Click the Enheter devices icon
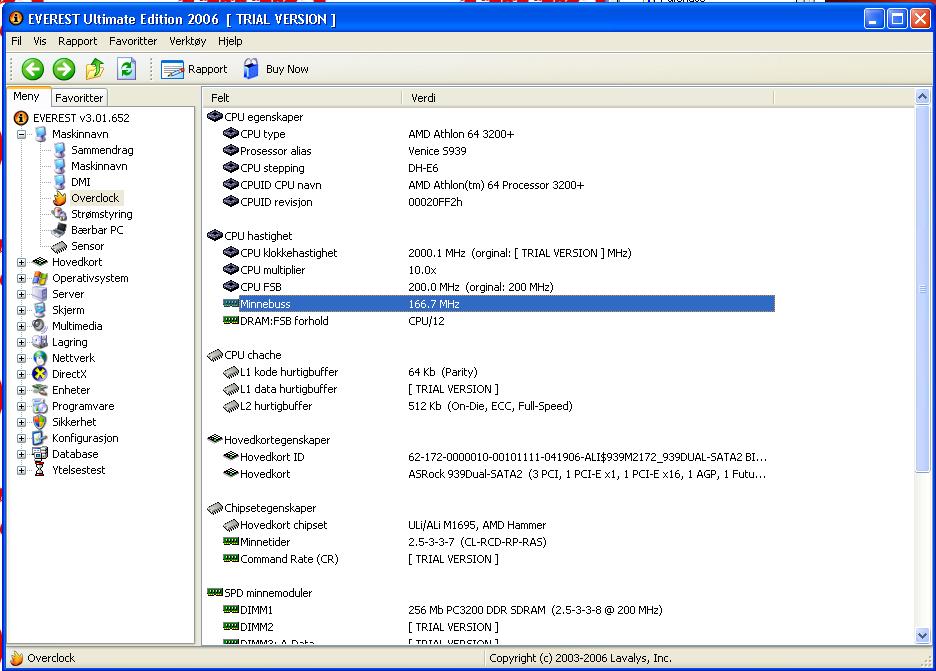Image resolution: width=936 pixels, height=671 pixels. 40,390
